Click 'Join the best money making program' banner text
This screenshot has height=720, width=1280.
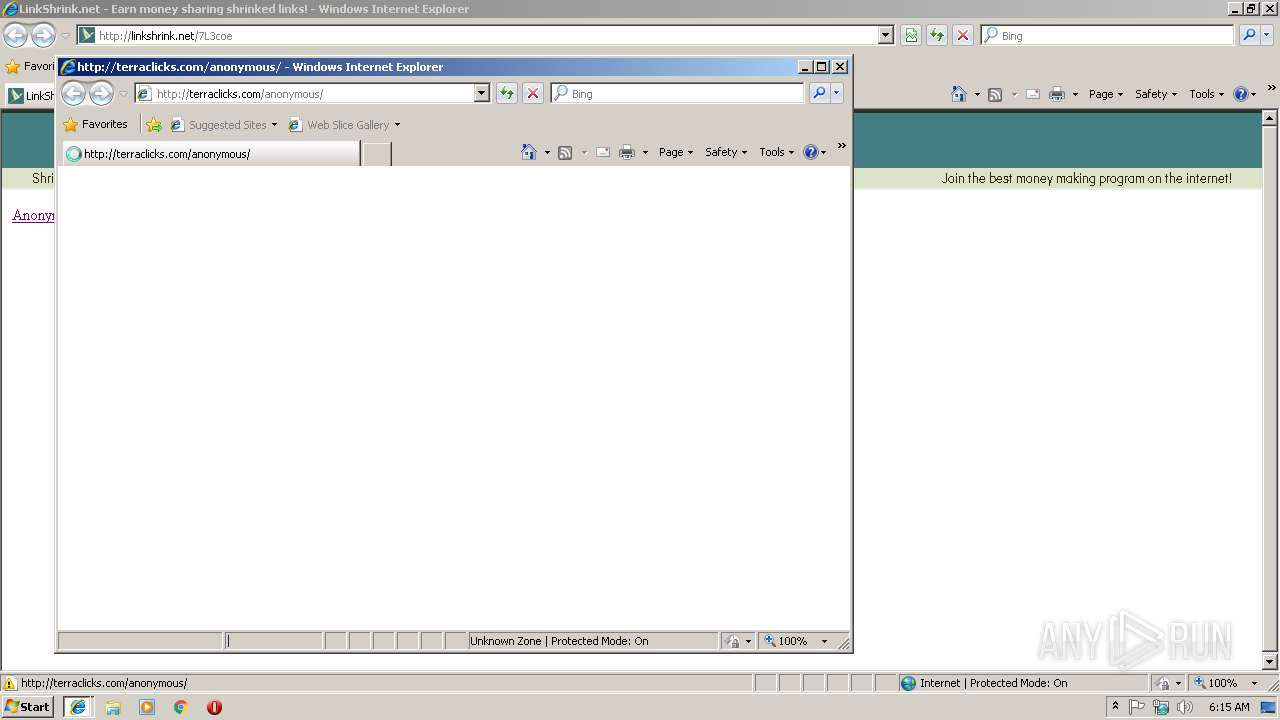click(x=1086, y=179)
